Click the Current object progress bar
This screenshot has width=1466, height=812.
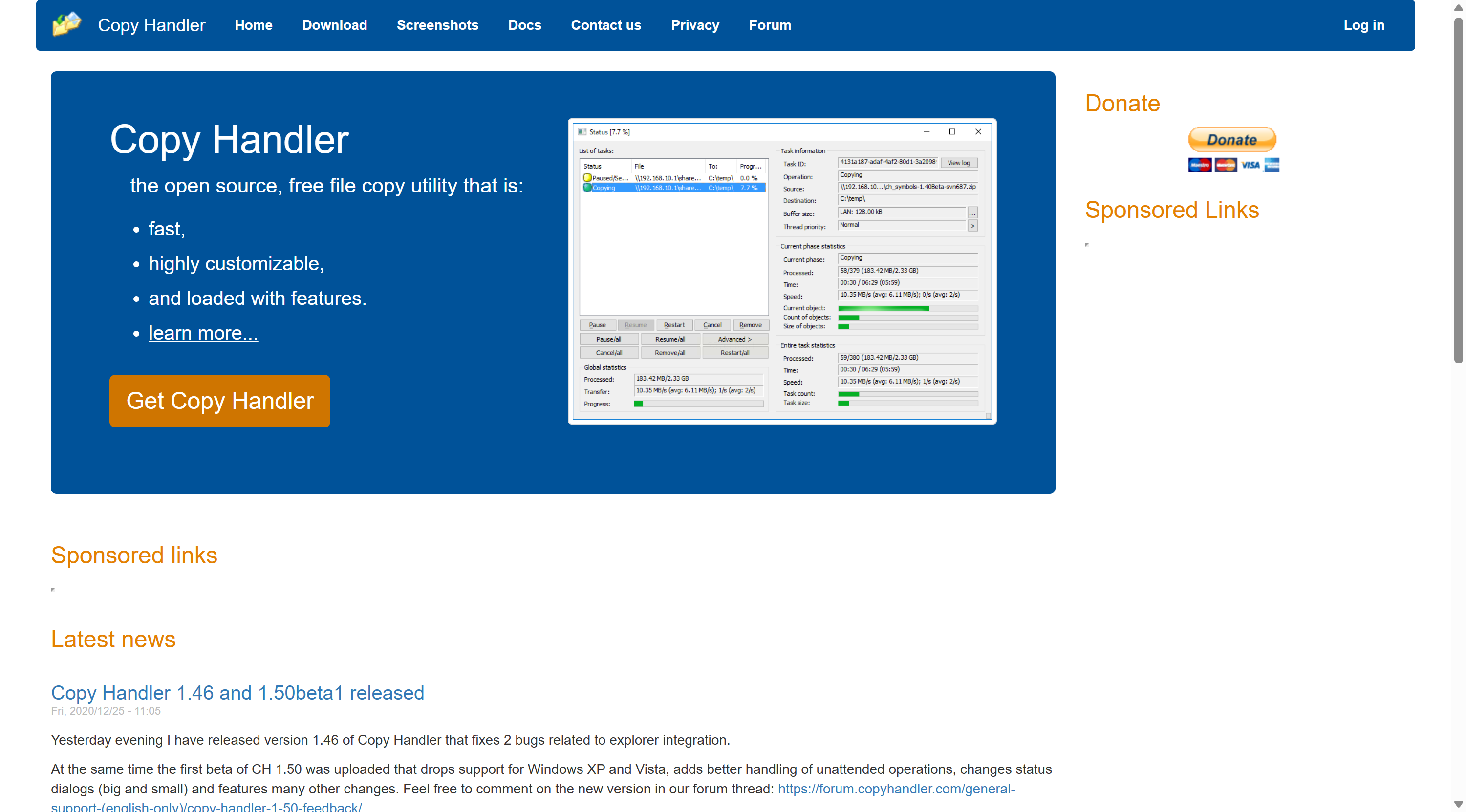click(908, 308)
